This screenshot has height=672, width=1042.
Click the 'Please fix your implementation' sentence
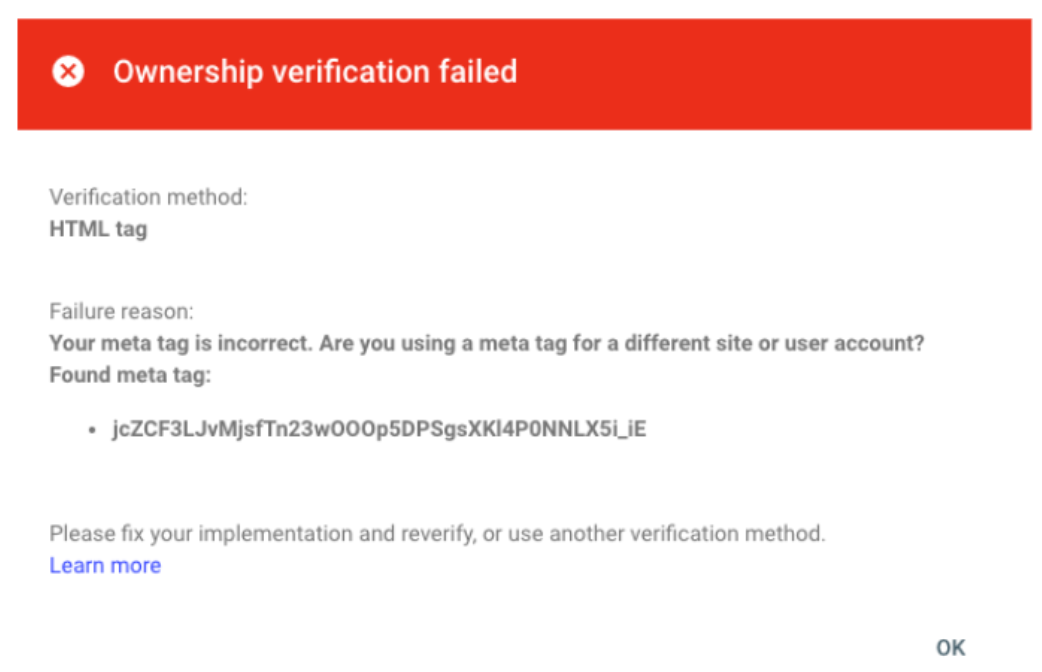[x=437, y=534]
